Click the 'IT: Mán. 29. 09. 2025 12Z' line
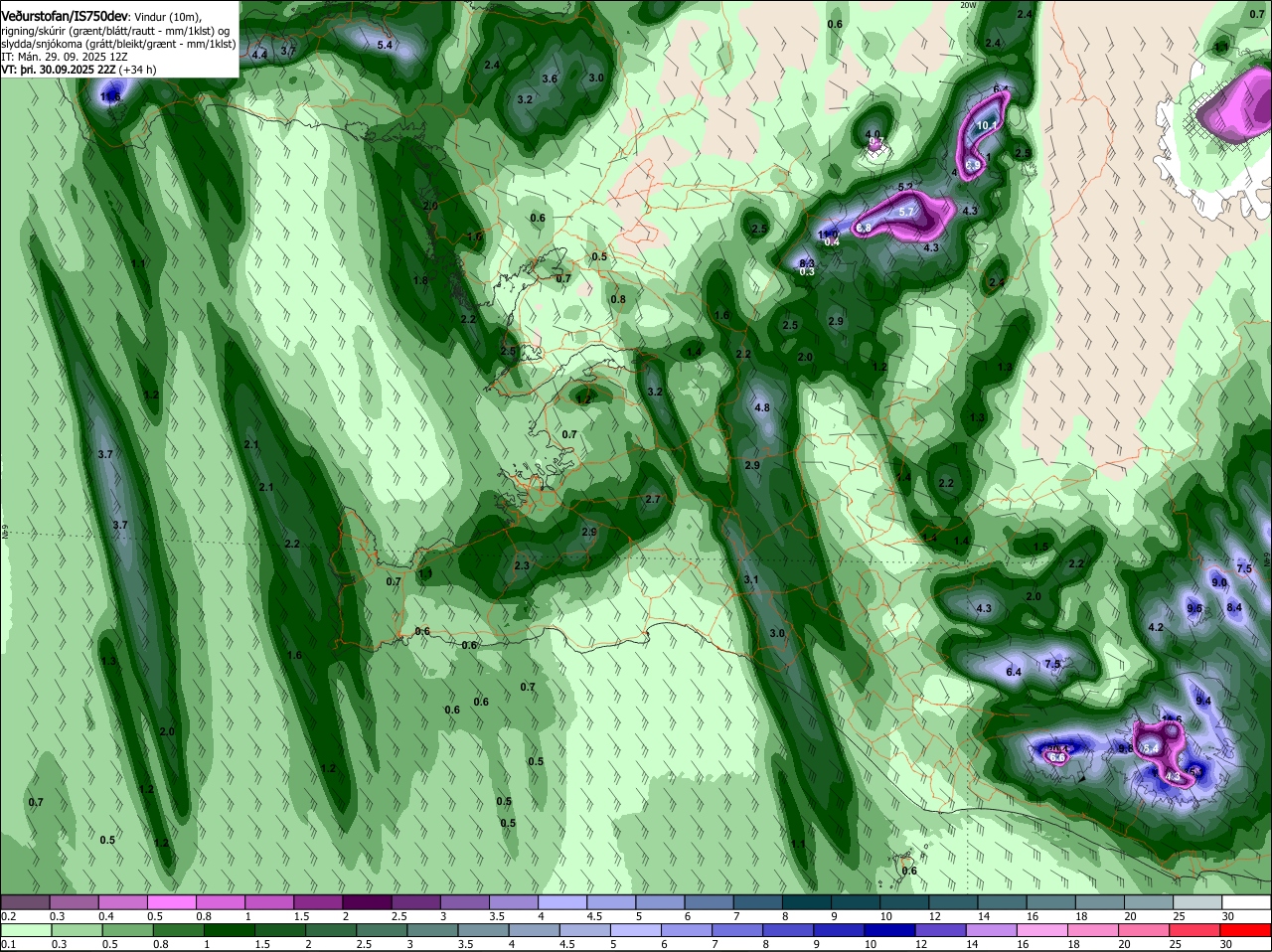Screen dimensions: 1272x952 (x=65, y=57)
